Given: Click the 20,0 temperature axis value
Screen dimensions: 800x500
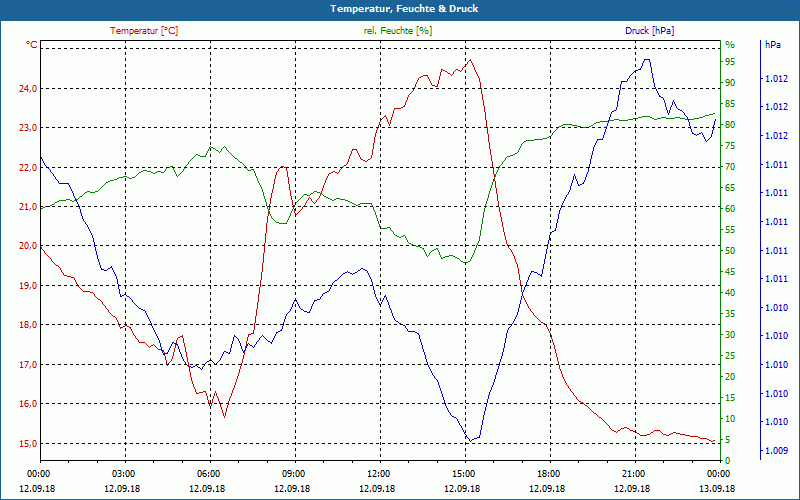Looking at the screenshot, I should (29, 246).
